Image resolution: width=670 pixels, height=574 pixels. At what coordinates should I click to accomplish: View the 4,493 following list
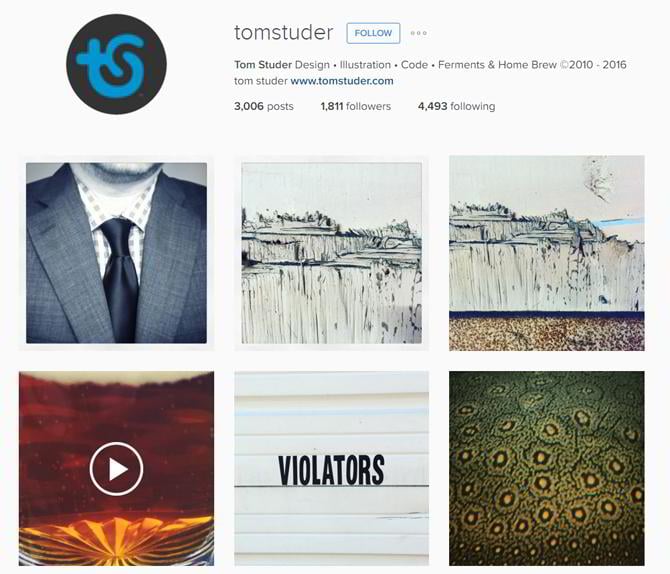click(456, 106)
